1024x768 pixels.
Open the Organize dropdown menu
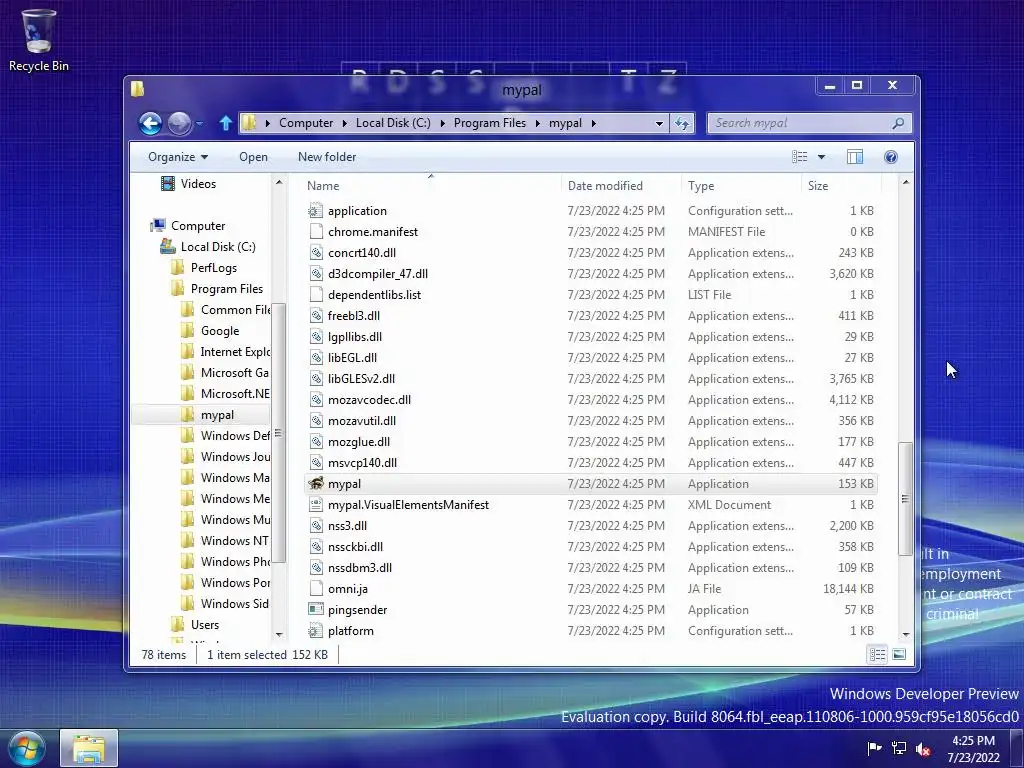tap(178, 157)
